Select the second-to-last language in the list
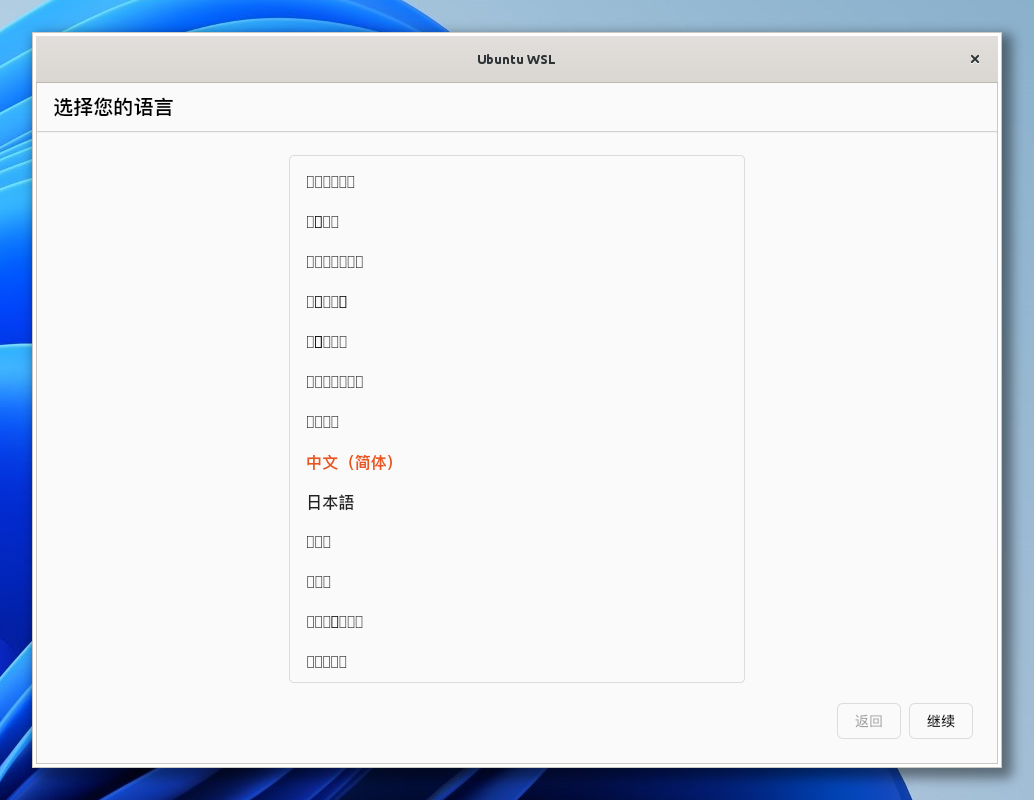Screen dimensions: 1034x800 click(335, 622)
